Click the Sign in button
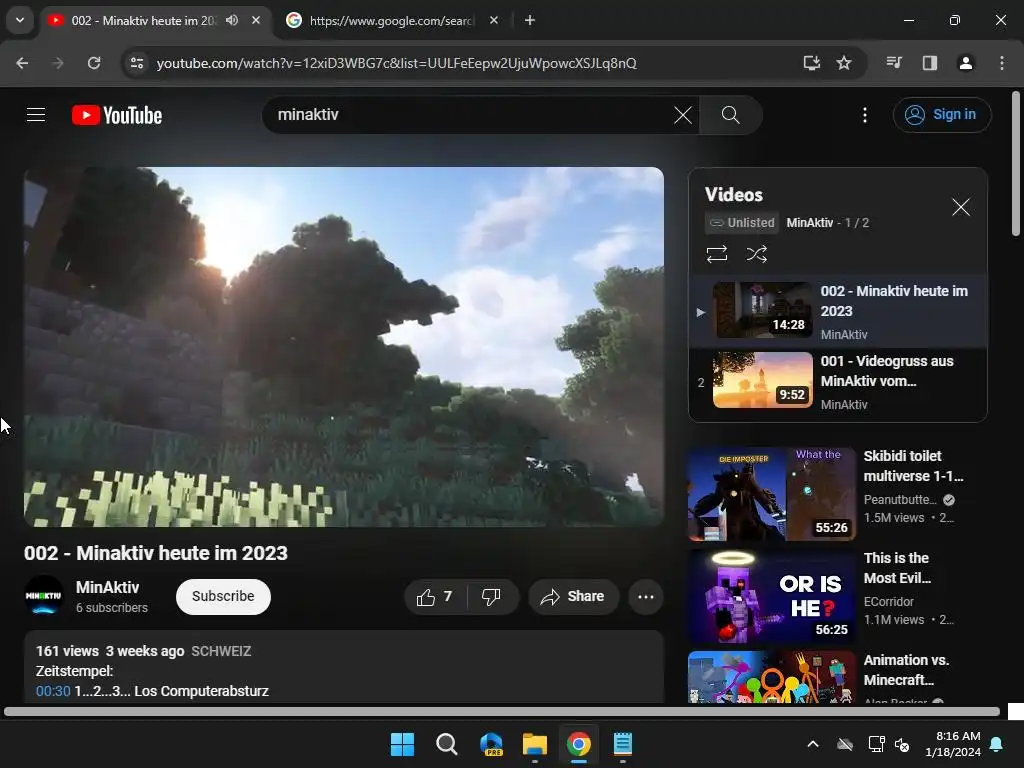Screen dimensions: 1024x768 [942, 114]
